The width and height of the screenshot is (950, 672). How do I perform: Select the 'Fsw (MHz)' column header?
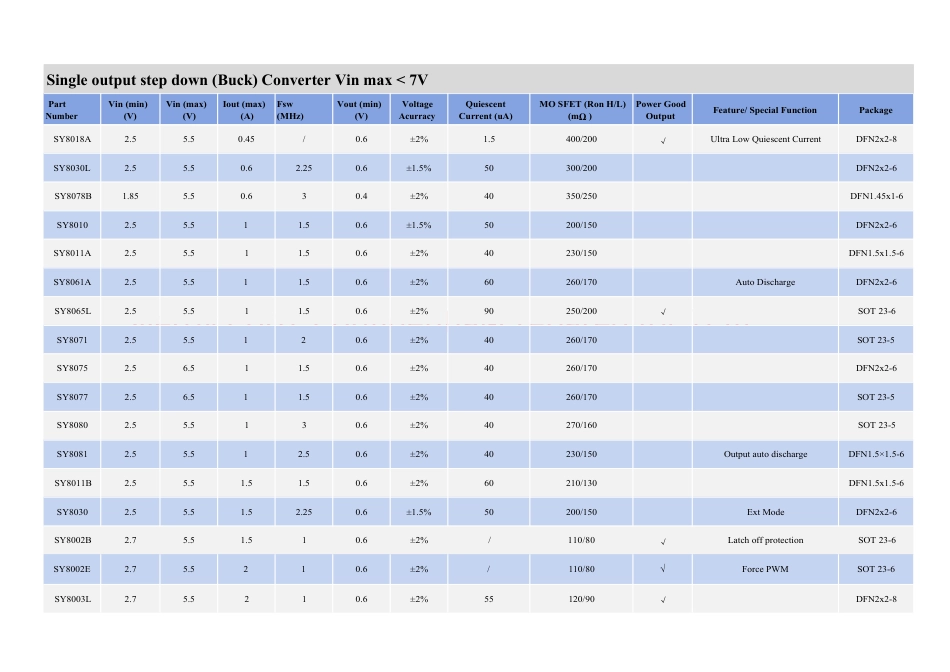click(x=304, y=110)
